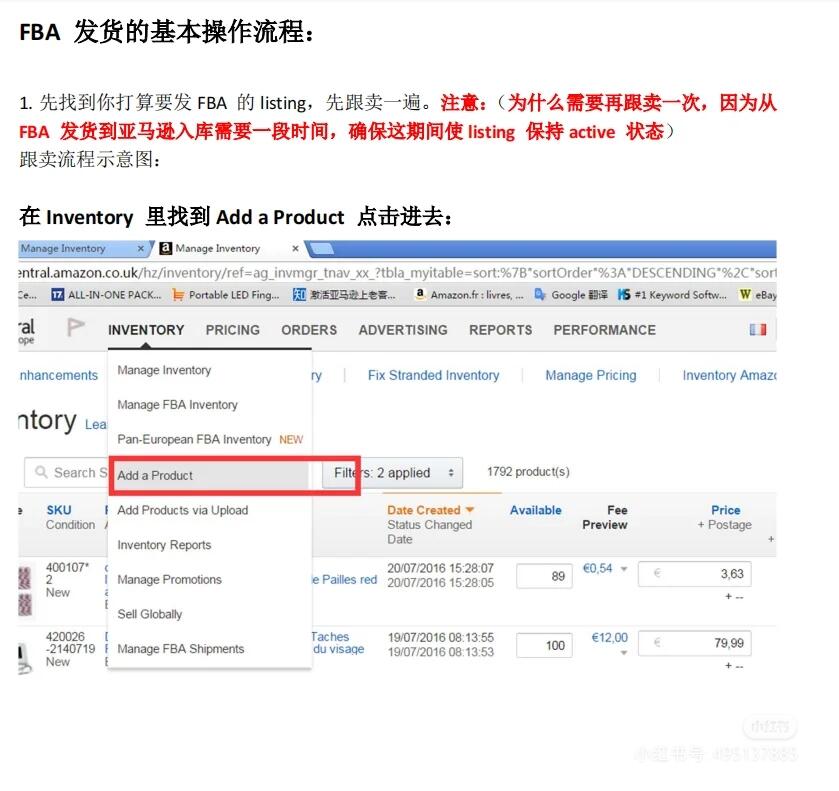
Task: Open the Manage Pricing link
Action: tap(591, 376)
